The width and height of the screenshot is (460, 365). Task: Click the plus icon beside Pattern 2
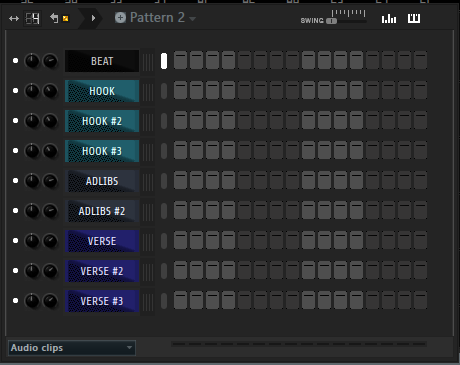(x=120, y=18)
